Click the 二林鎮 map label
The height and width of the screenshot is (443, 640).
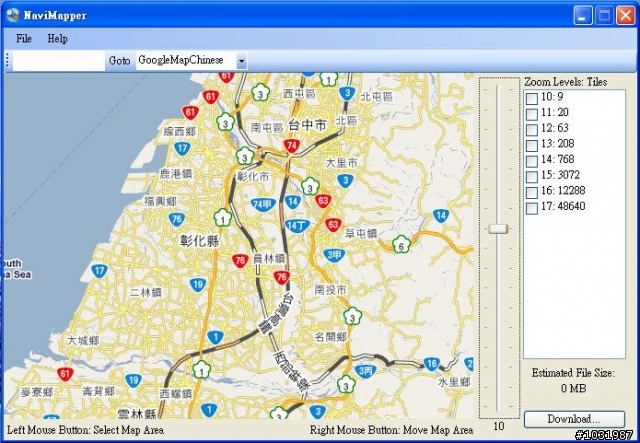[x=146, y=292]
